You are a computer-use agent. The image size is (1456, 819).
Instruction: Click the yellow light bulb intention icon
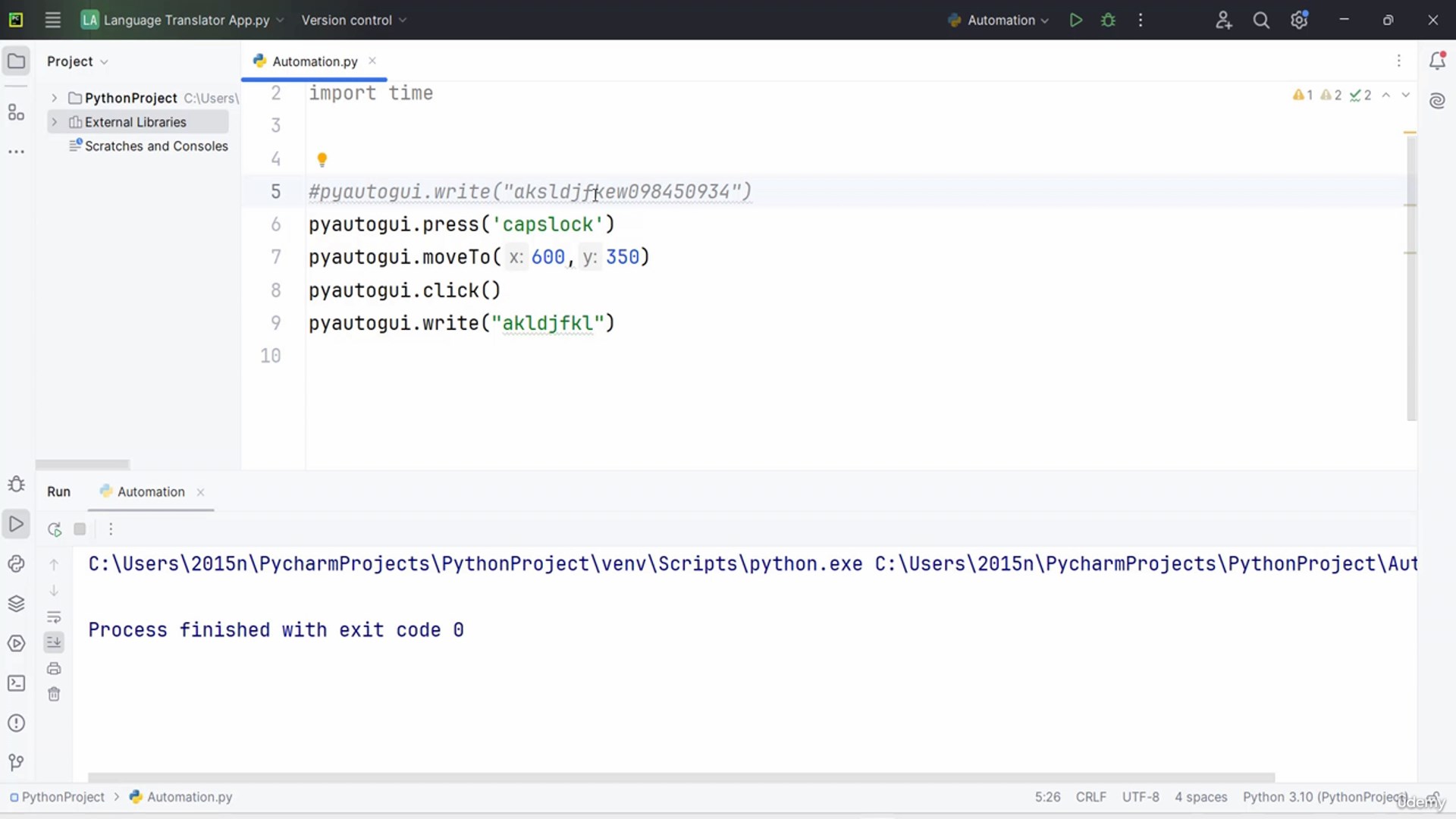click(322, 159)
